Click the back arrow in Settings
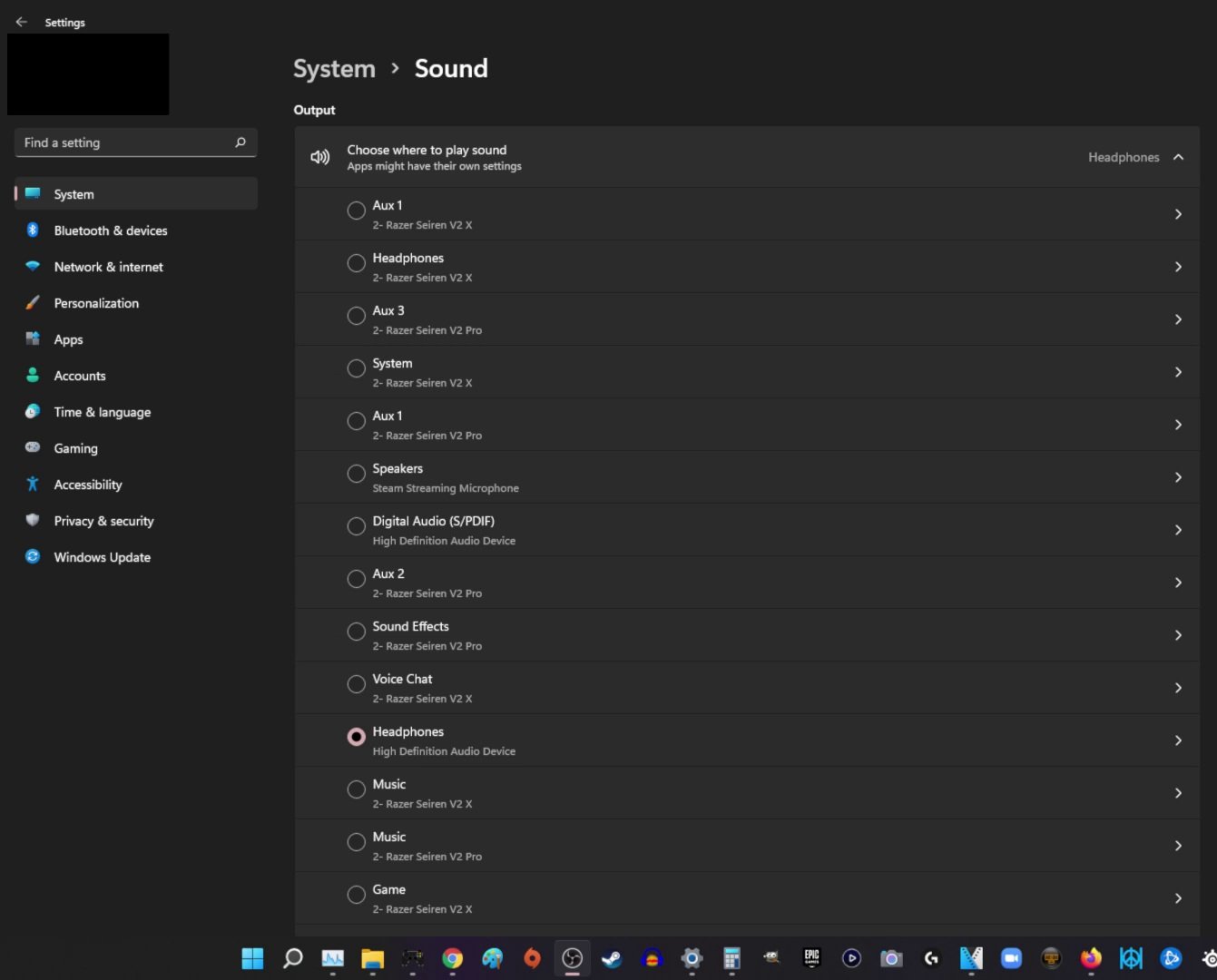The width and height of the screenshot is (1217, 980). tap(22, 22)
